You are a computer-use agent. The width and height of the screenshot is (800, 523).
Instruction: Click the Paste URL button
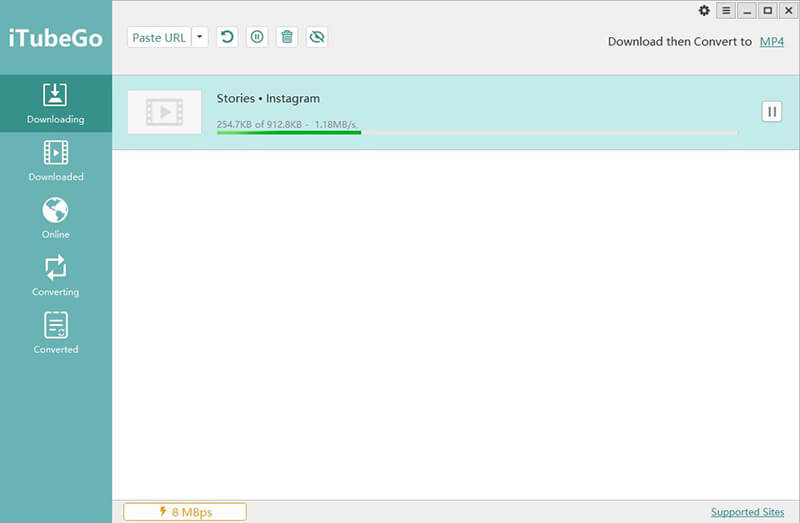click(x=159, y=38)
